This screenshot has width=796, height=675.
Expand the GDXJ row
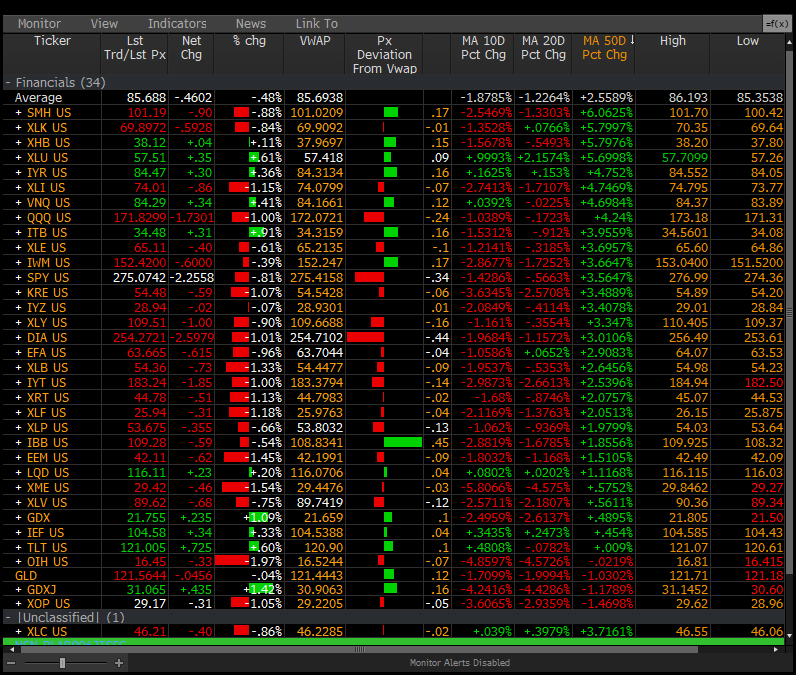click(19, 590)
